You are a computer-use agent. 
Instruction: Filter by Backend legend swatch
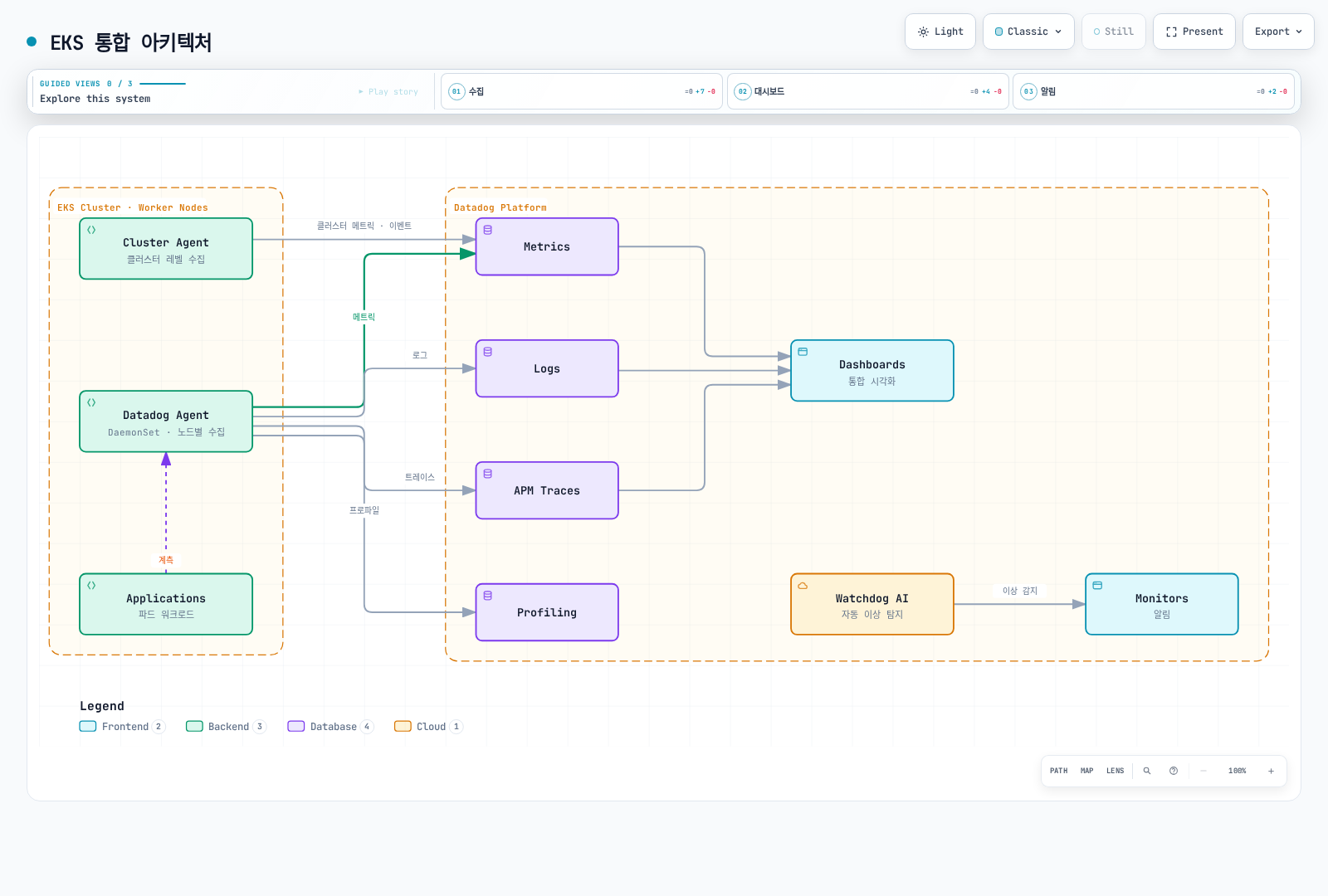[x=194, y=727]
